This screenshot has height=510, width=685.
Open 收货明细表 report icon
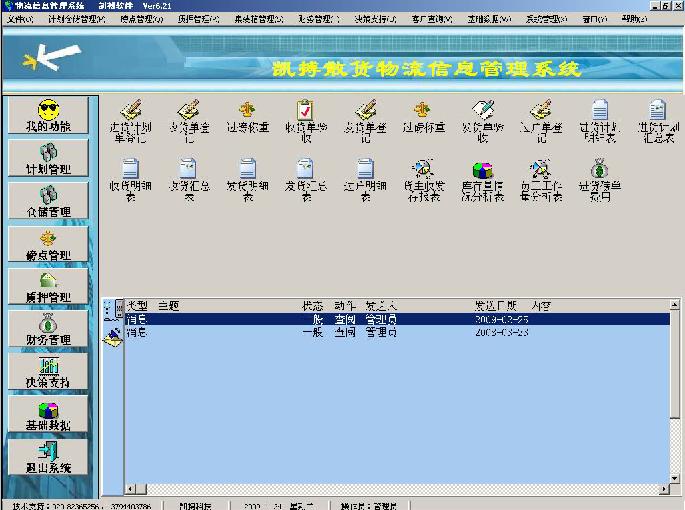(130, 180)
